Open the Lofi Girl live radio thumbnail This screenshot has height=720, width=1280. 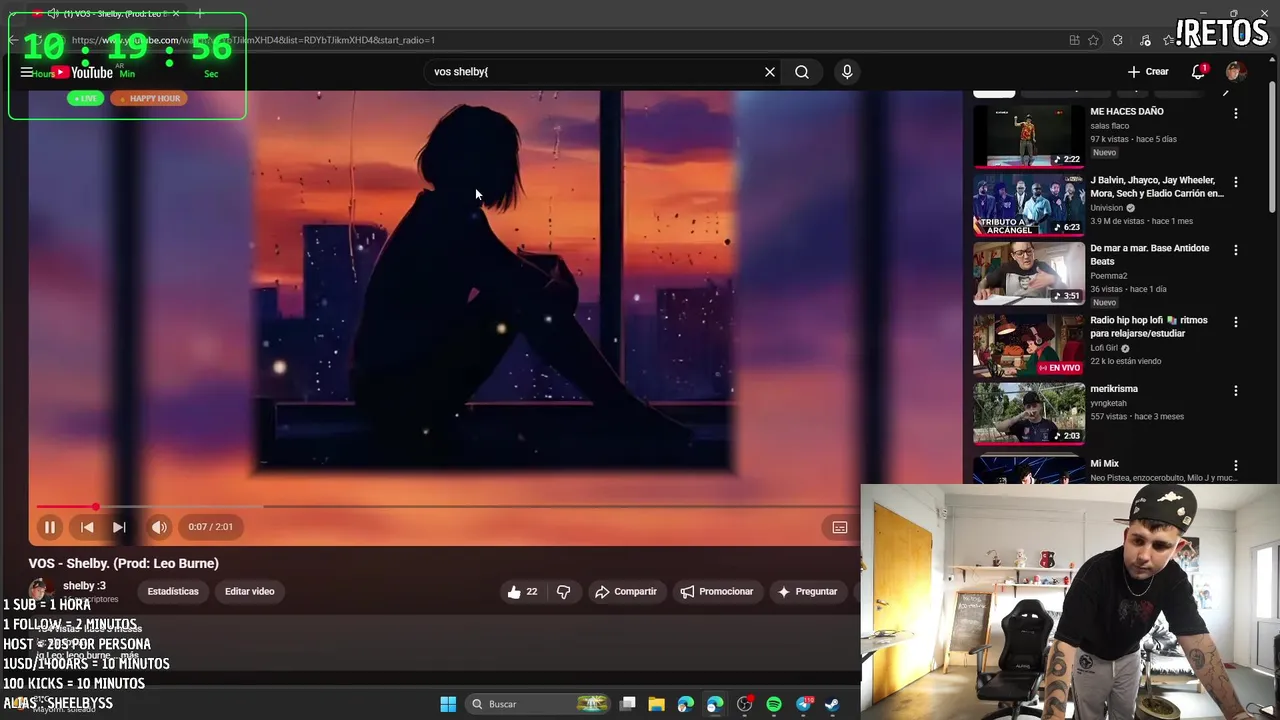click(1028, 345)
